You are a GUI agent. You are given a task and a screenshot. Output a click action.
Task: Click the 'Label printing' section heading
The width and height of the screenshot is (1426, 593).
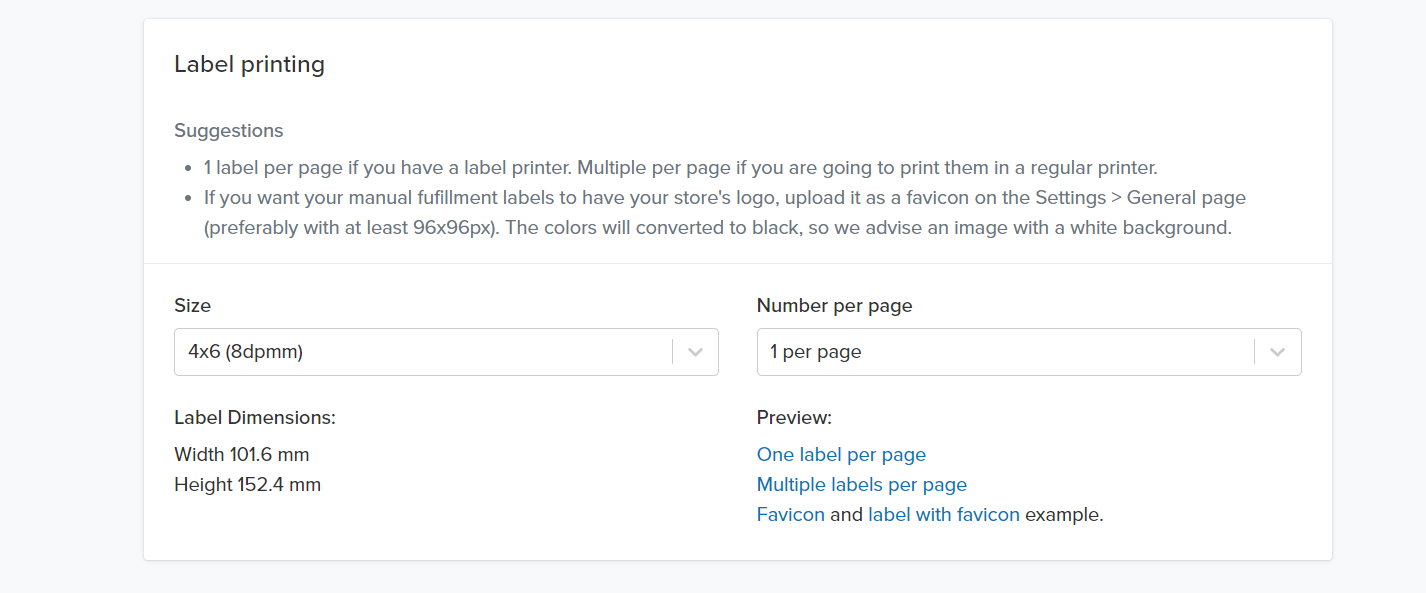pyautogui.click(x=249, y=65)
